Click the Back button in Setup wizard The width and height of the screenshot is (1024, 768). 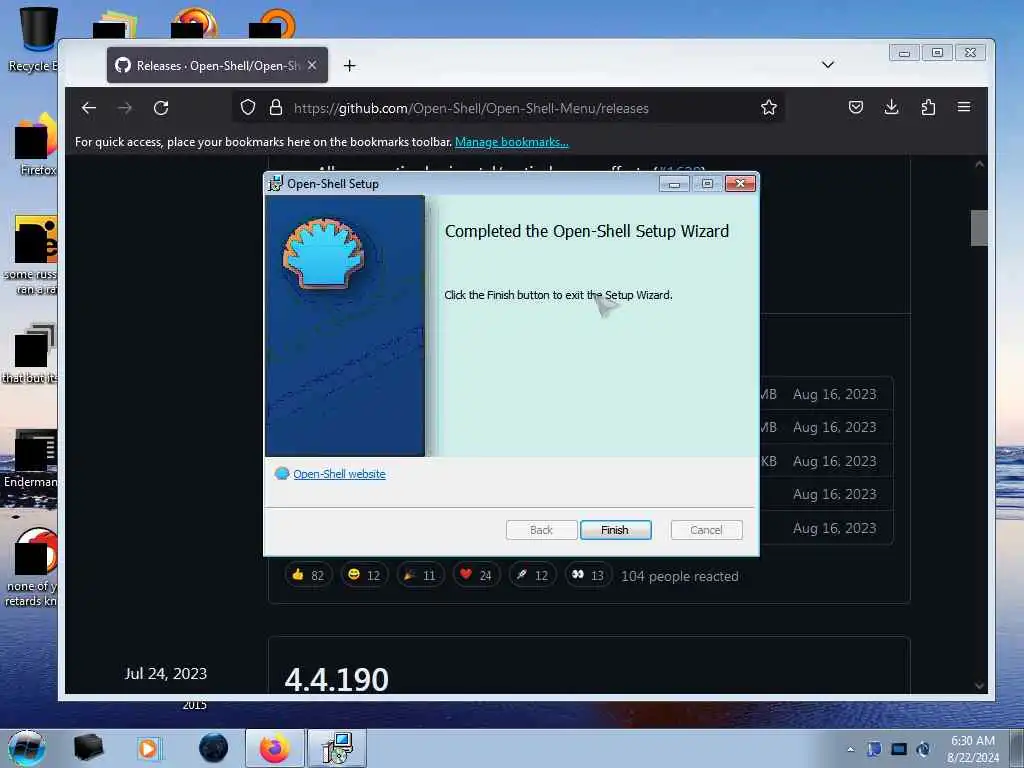coord(541,530)
